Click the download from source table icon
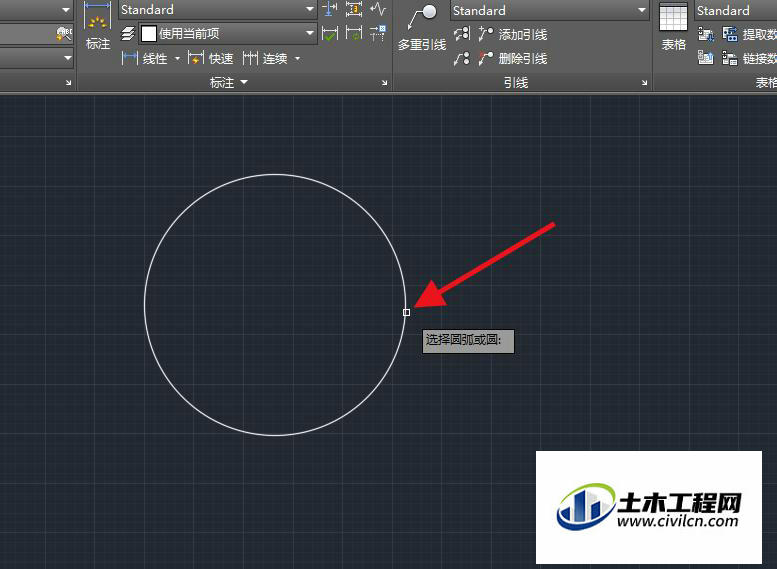The width and height of the screenshot is (777, 569). pos(706,34)
